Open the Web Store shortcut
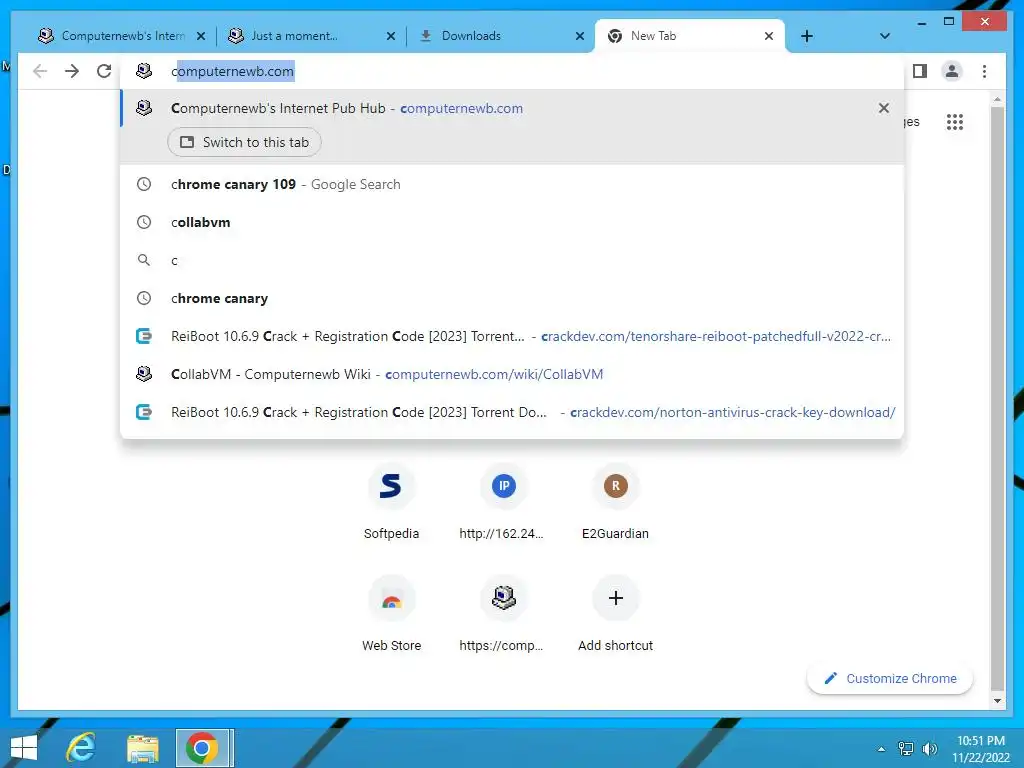This screenshot has height=768, width=1024. [391, 615]
